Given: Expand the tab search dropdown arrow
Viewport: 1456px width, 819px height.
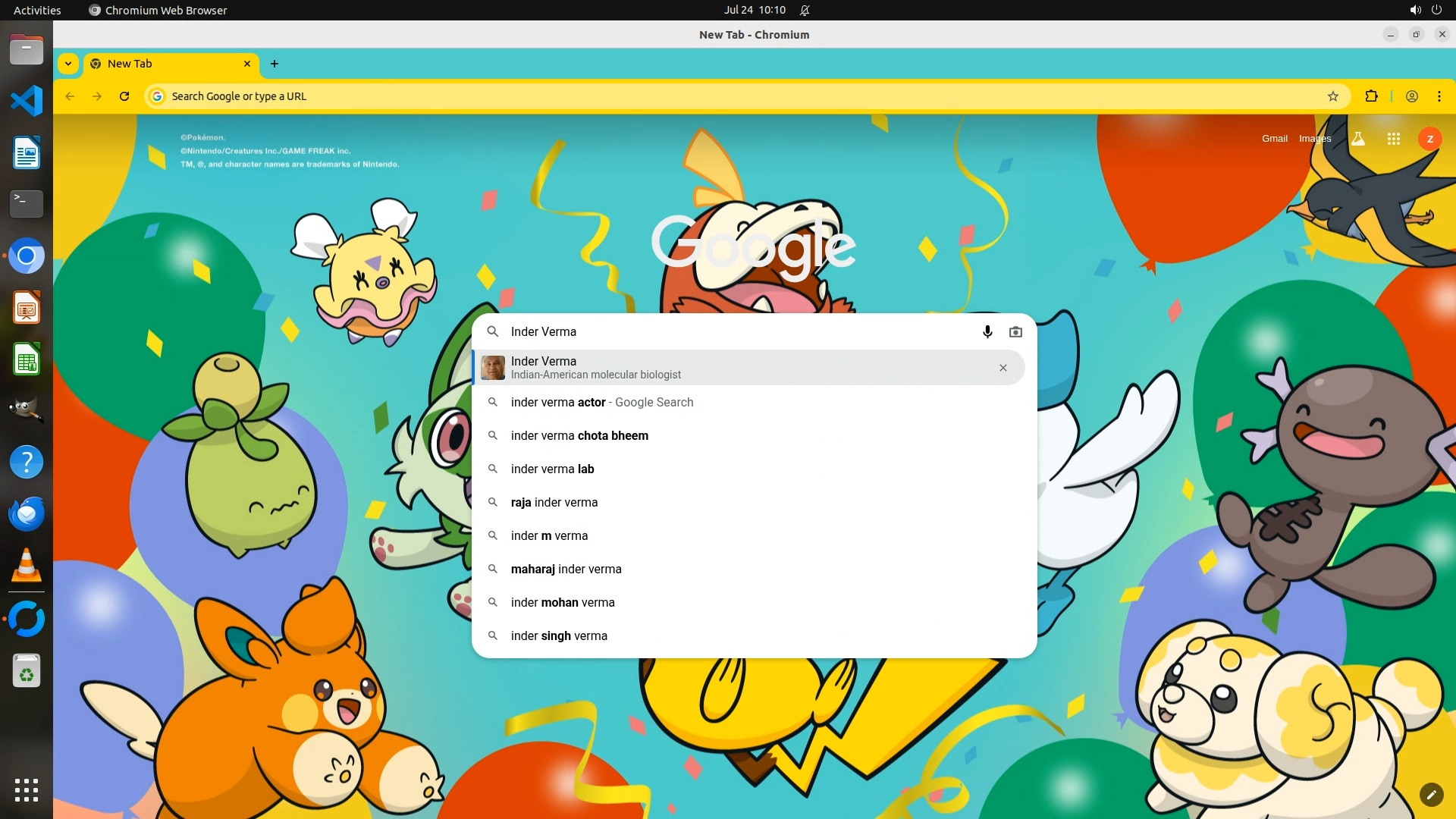Looking at the screenshot, I should (x=68, y=64).
